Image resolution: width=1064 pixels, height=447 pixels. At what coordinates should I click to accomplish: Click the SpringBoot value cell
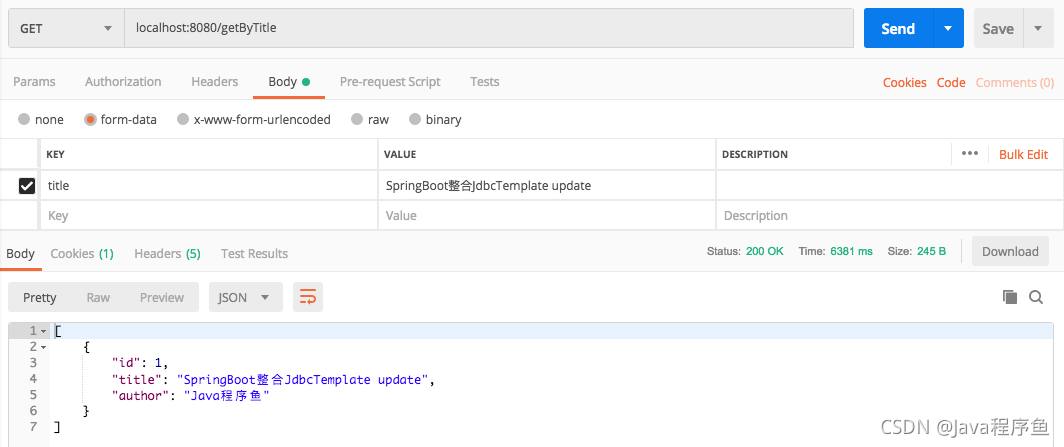(546, 185)
